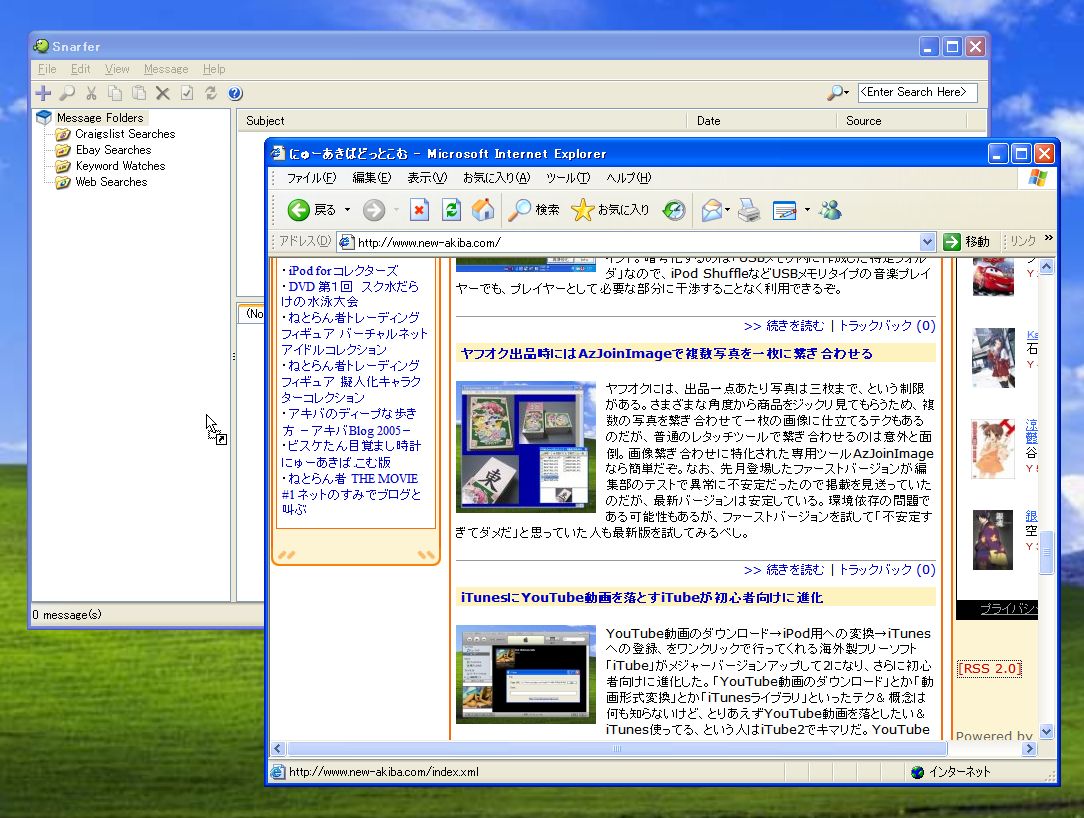
Task: Expand the Mail button dropdown arrow
Action: coord(727,210)
